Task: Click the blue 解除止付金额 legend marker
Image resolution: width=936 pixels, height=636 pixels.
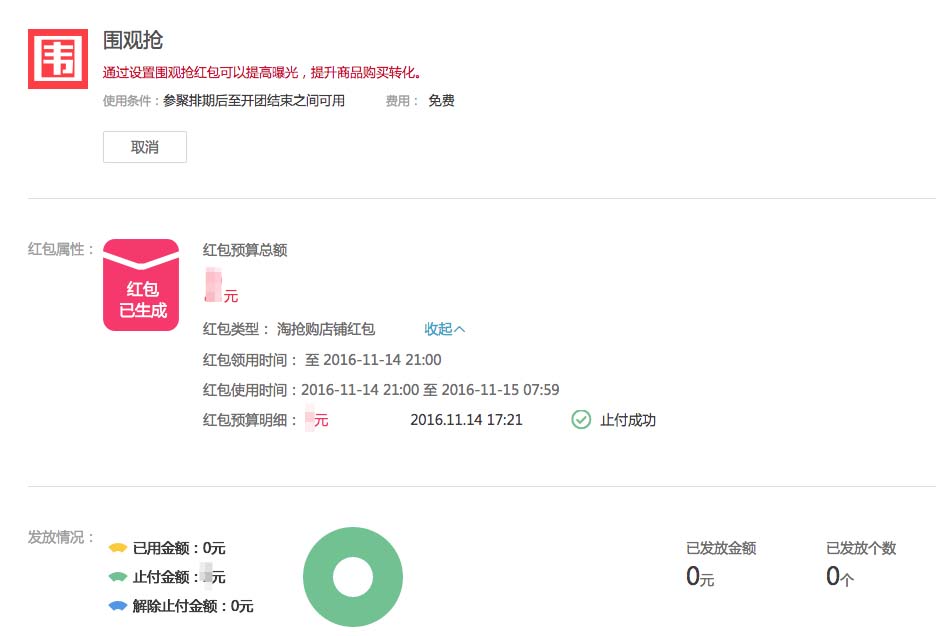Action: coord(118,606)
